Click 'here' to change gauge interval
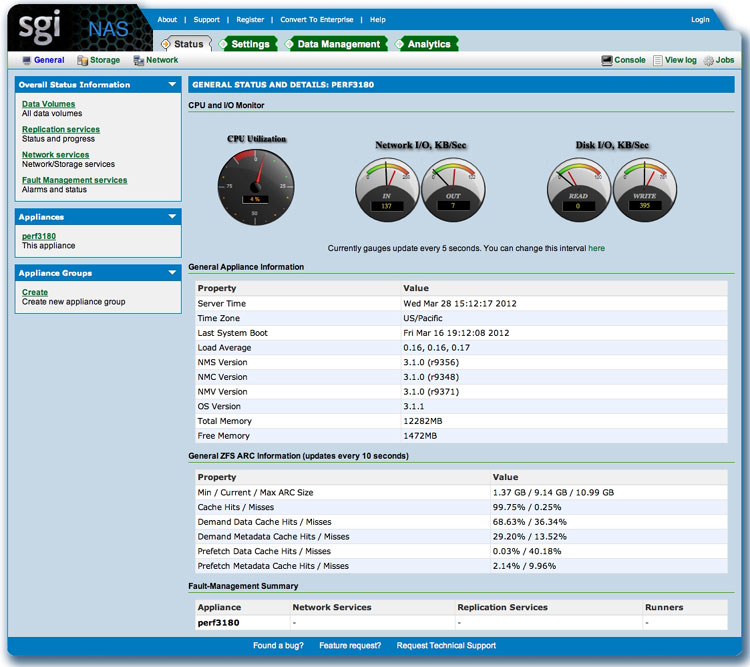Viewport: 750px width, 667px height. click(x=596, y=248)
